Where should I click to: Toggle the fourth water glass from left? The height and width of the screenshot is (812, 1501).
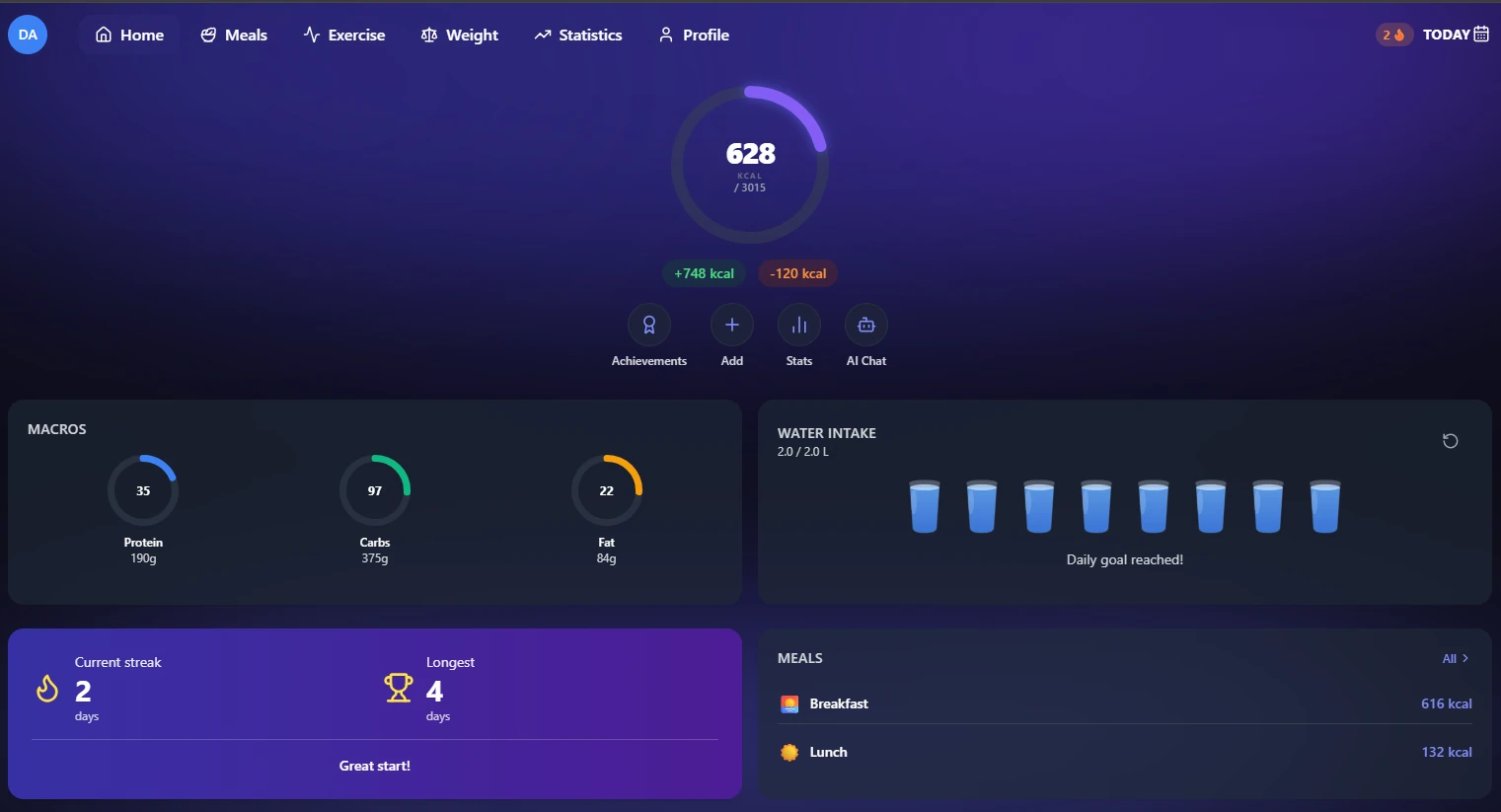[x=1096, y=506]
